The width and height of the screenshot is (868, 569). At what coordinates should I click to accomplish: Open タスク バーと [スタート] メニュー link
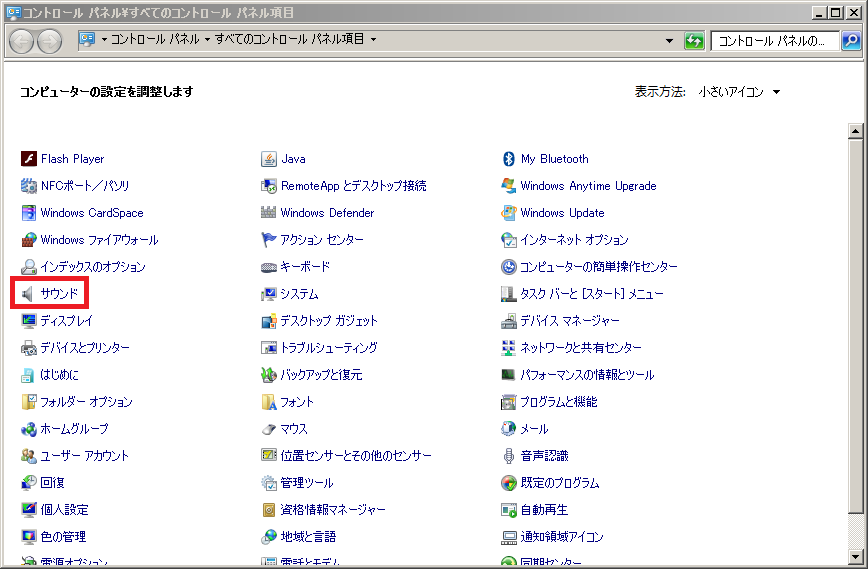pyautogui.click(x=592, y=294)
